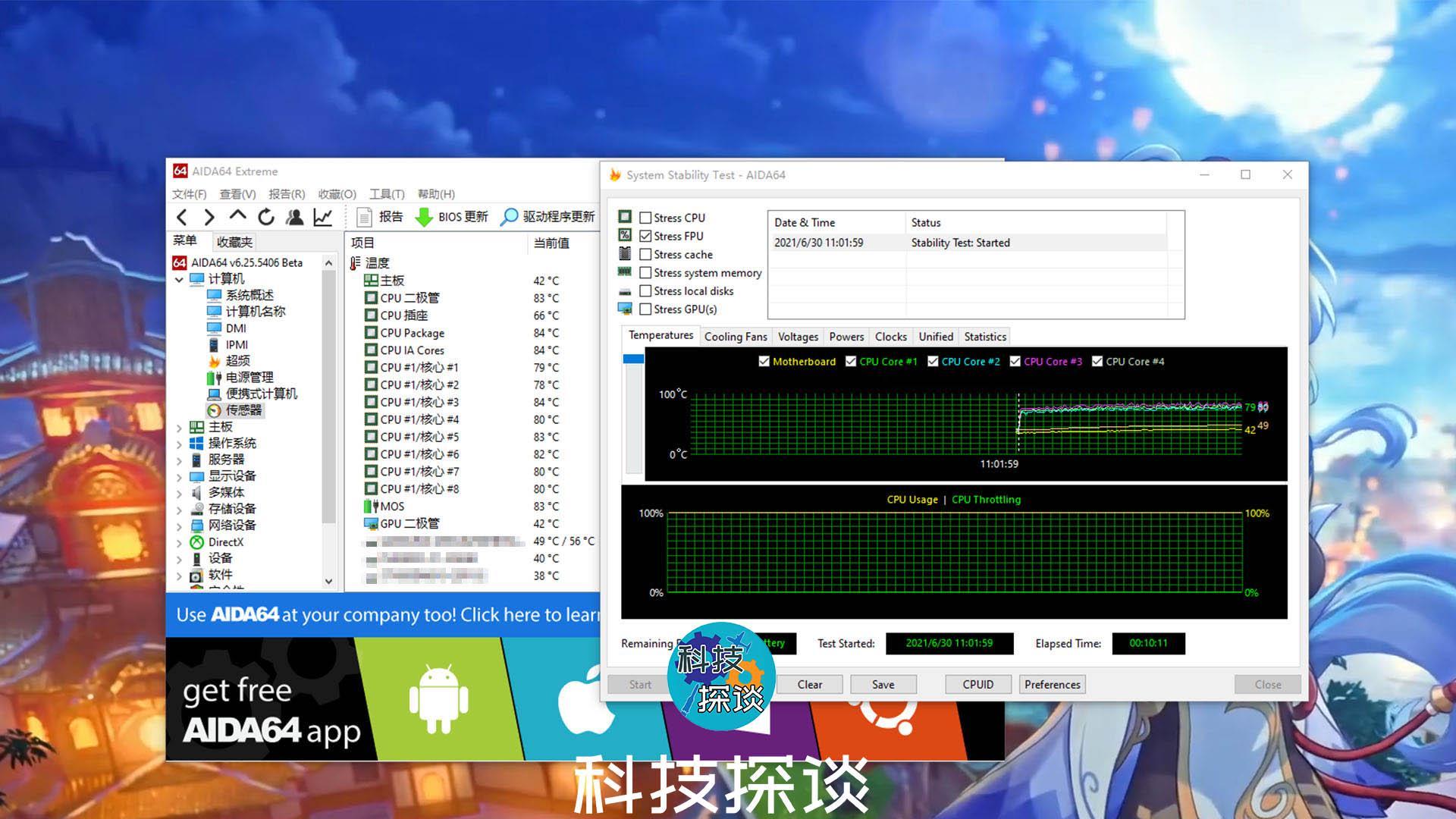Screen dimensions: 1456x819
Task: Open CPUID panel button
Action: click(977, 684)
